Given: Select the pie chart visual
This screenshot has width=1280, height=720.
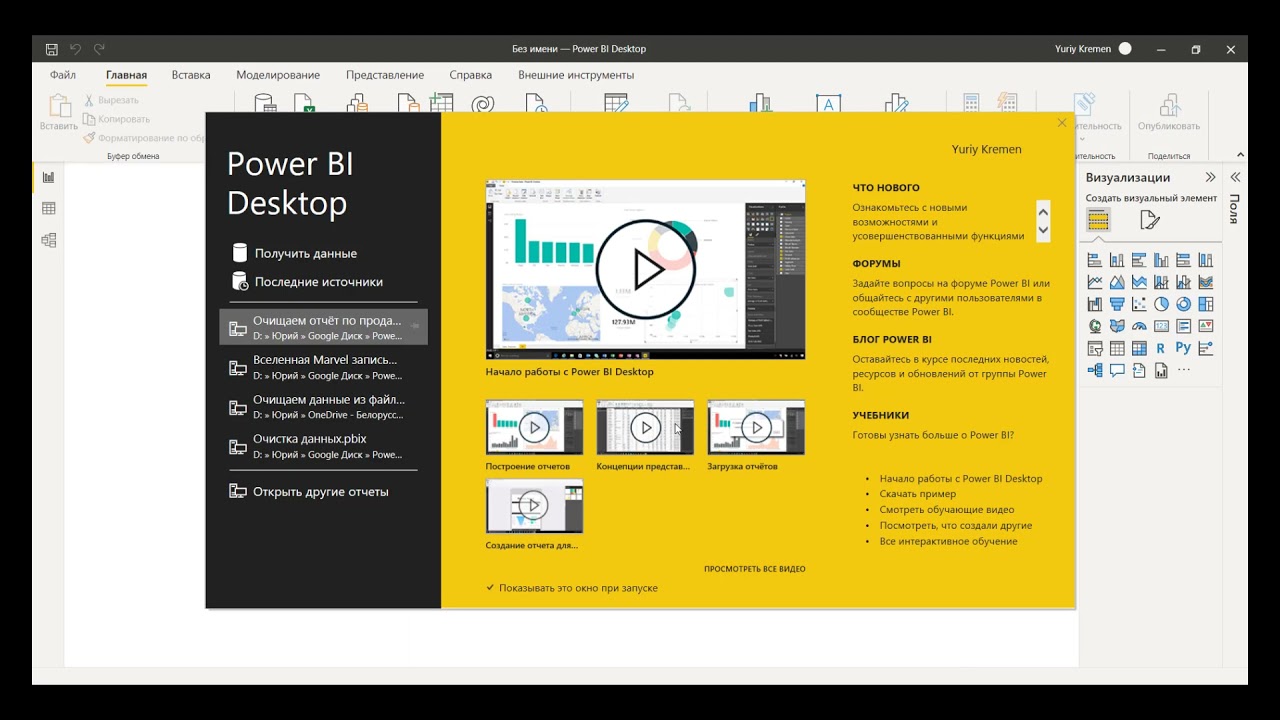Looking at the screenshot, I should point(1161,304).
